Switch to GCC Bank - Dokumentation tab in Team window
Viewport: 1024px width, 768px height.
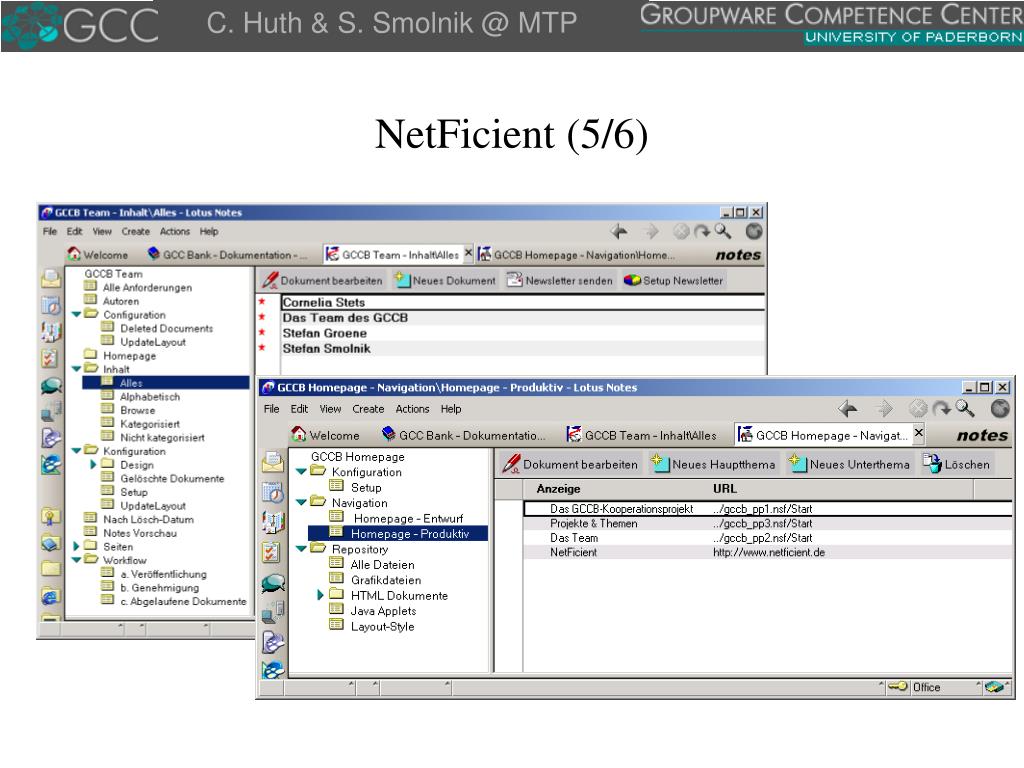click(x=227, y=255)
